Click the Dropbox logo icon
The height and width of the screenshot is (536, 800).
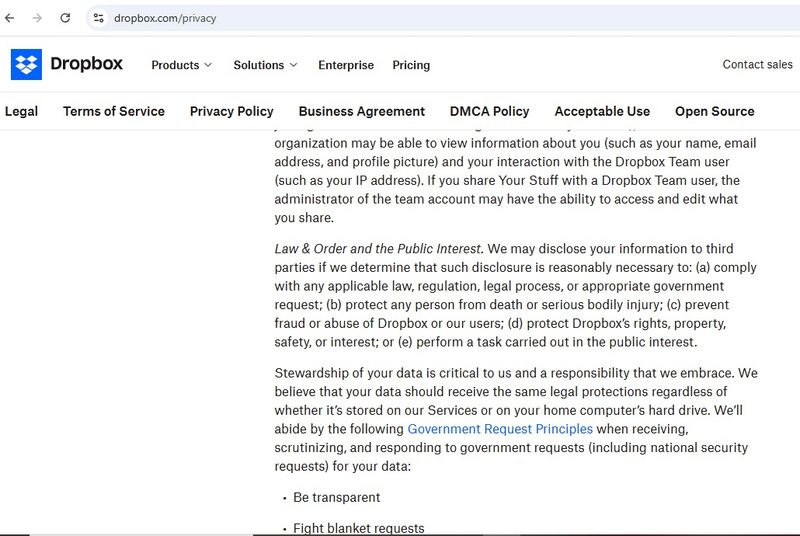26,64
